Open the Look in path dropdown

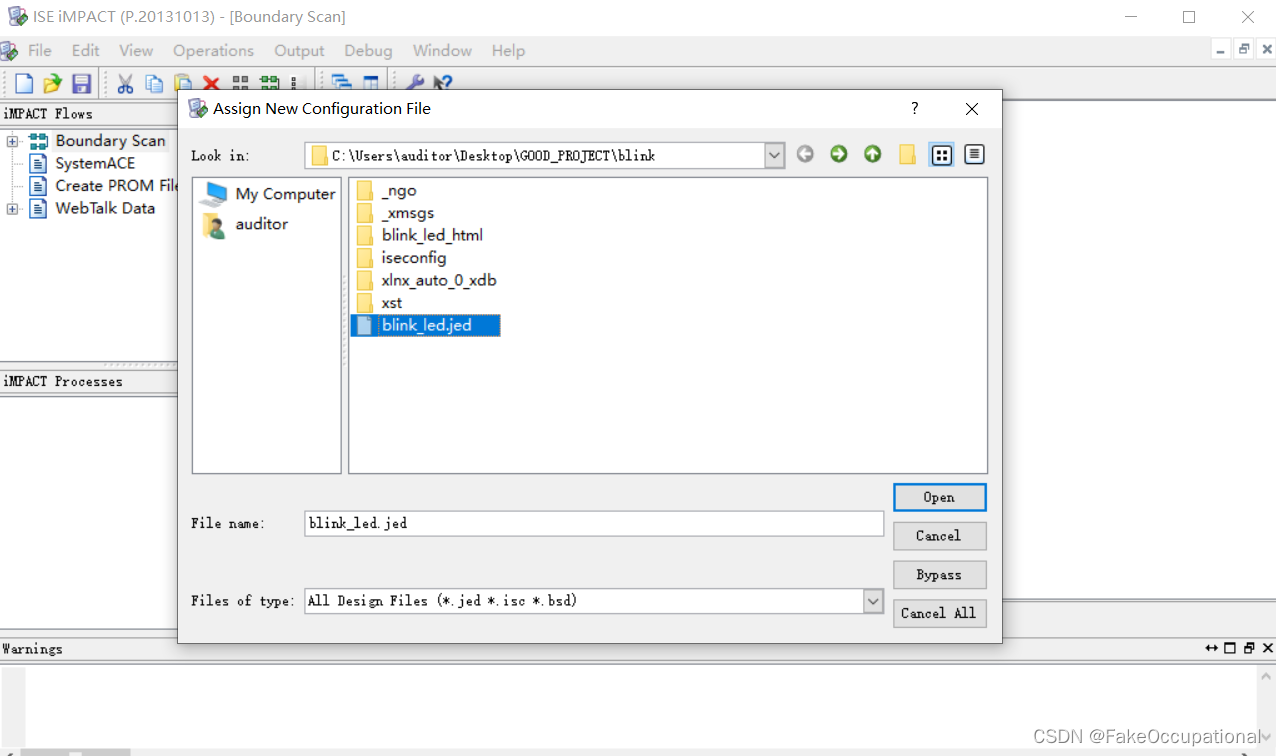(x=774, y=155)
